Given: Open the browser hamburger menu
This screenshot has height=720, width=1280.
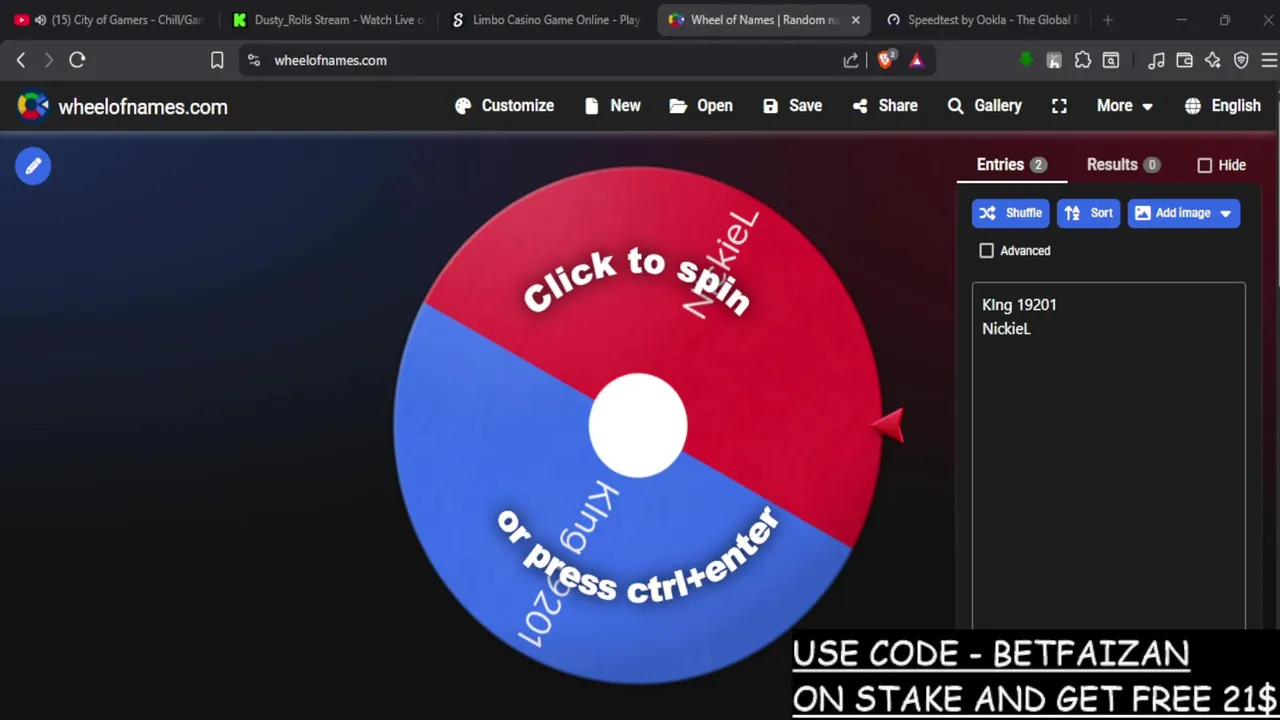Looking at the screenshot, I should (1269, 60).
